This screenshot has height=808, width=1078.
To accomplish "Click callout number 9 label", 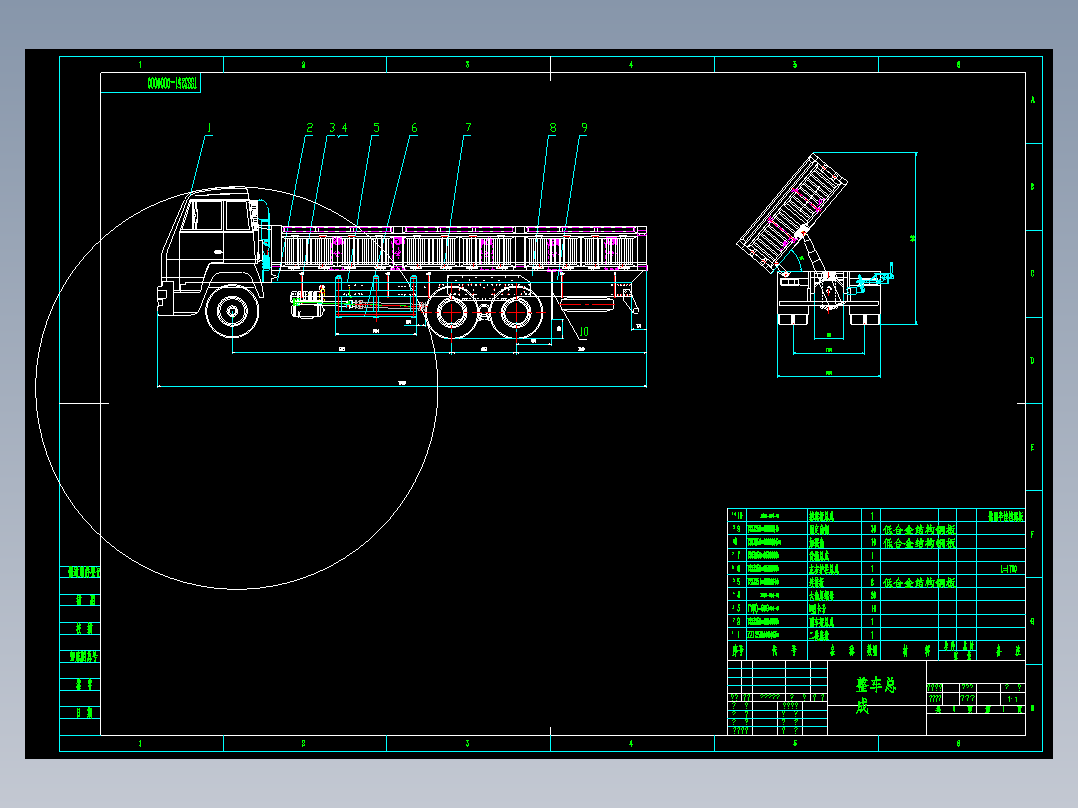I will [x=584, y=128].
